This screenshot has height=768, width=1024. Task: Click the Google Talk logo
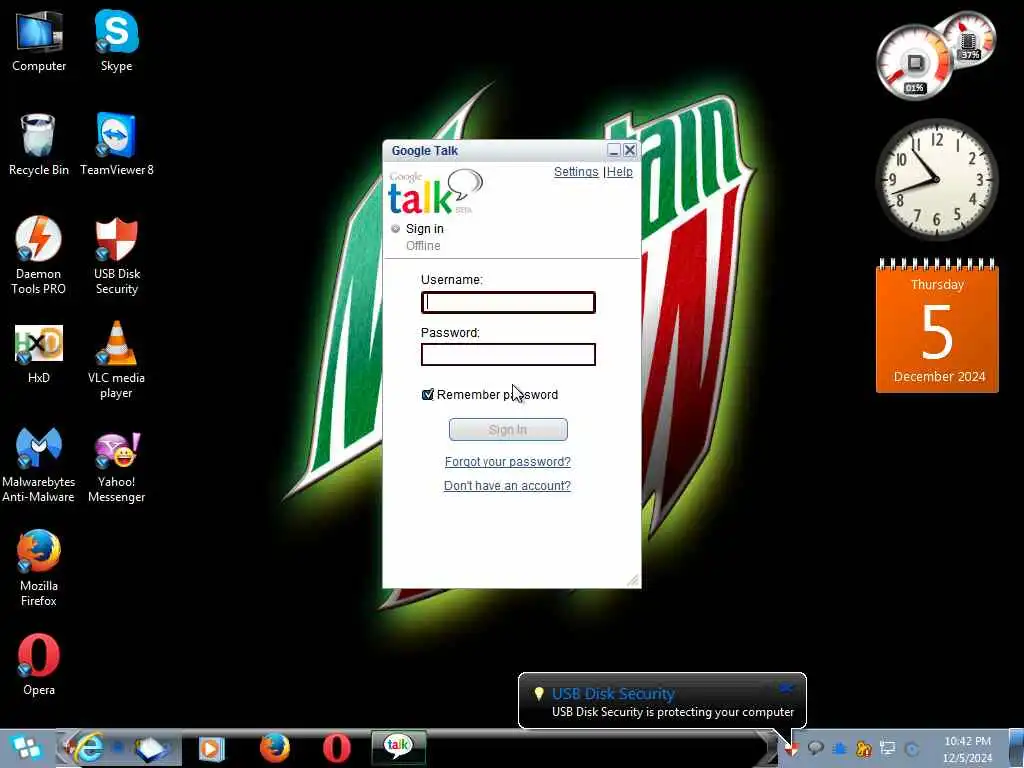(x=435, y=193)
